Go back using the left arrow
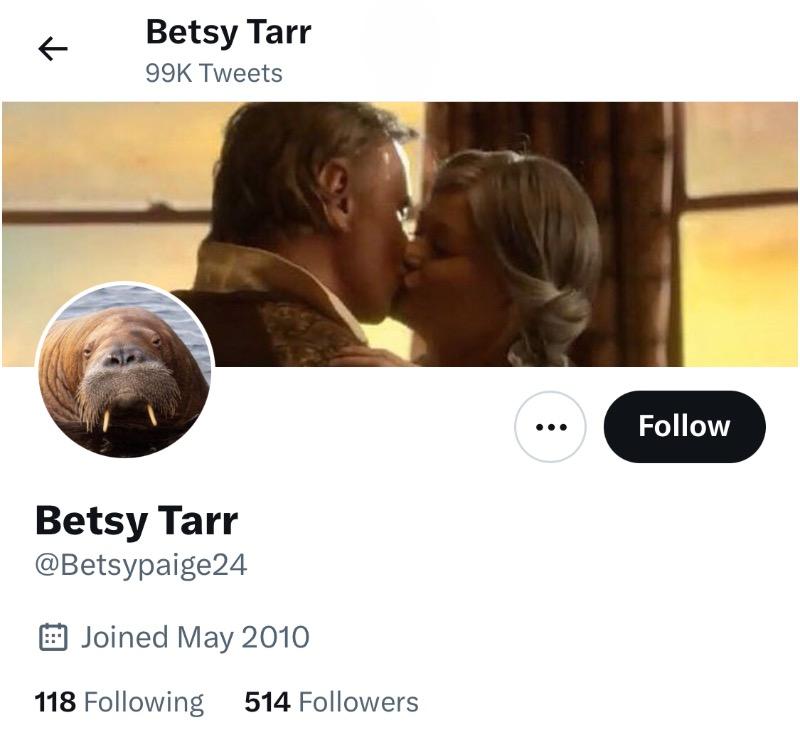800x730 pixels. pyautogui.click(x=52, y=49)
